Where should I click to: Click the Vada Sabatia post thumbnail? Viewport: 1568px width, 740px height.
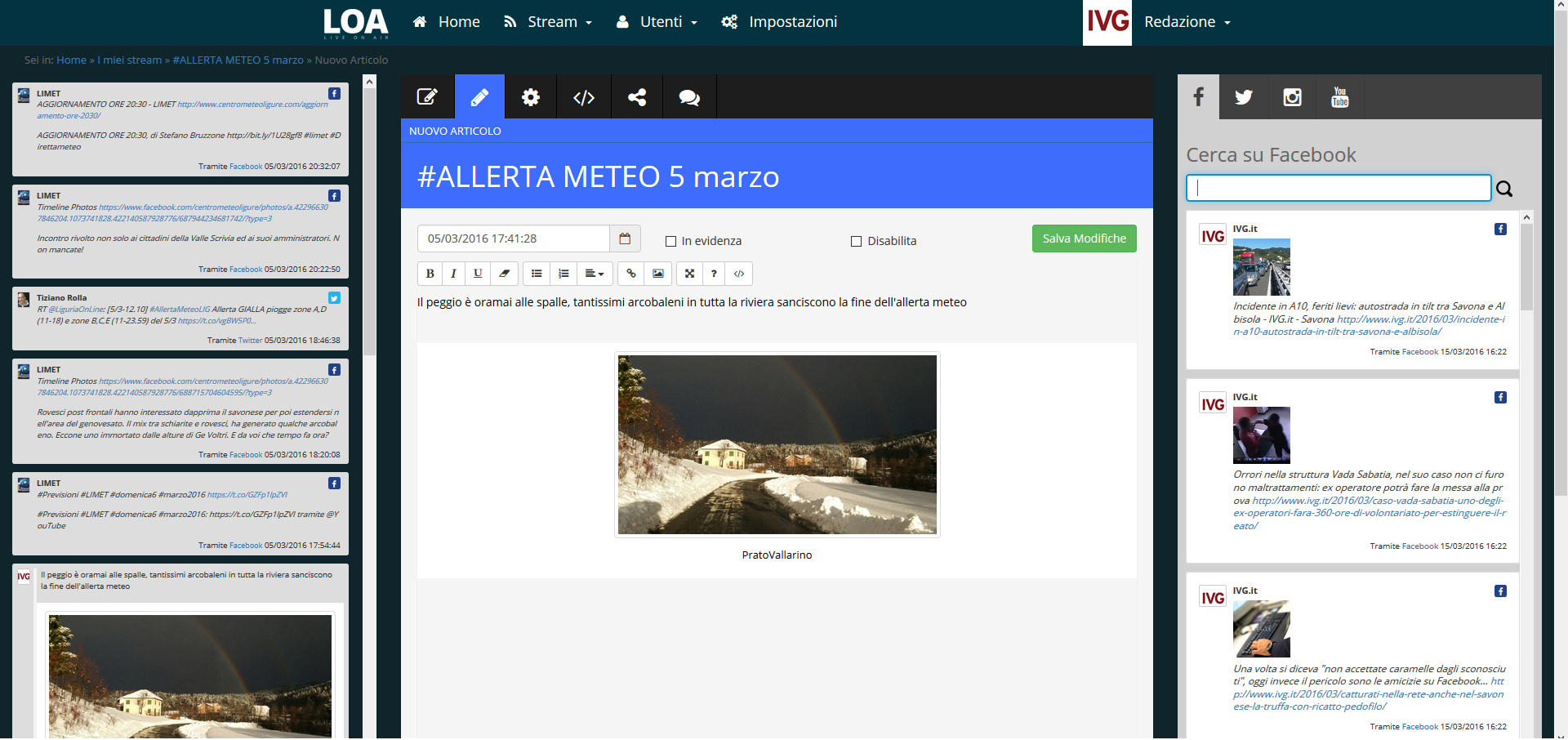point(1261,435)
